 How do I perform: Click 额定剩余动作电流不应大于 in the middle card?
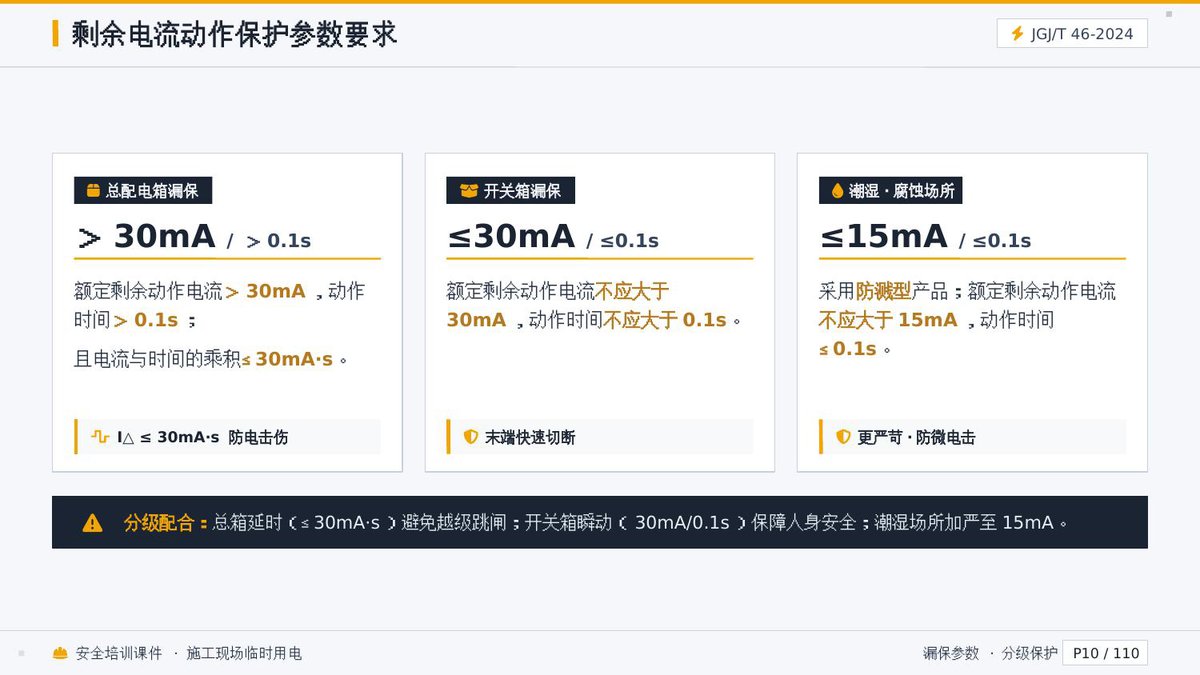pos(557,291)
